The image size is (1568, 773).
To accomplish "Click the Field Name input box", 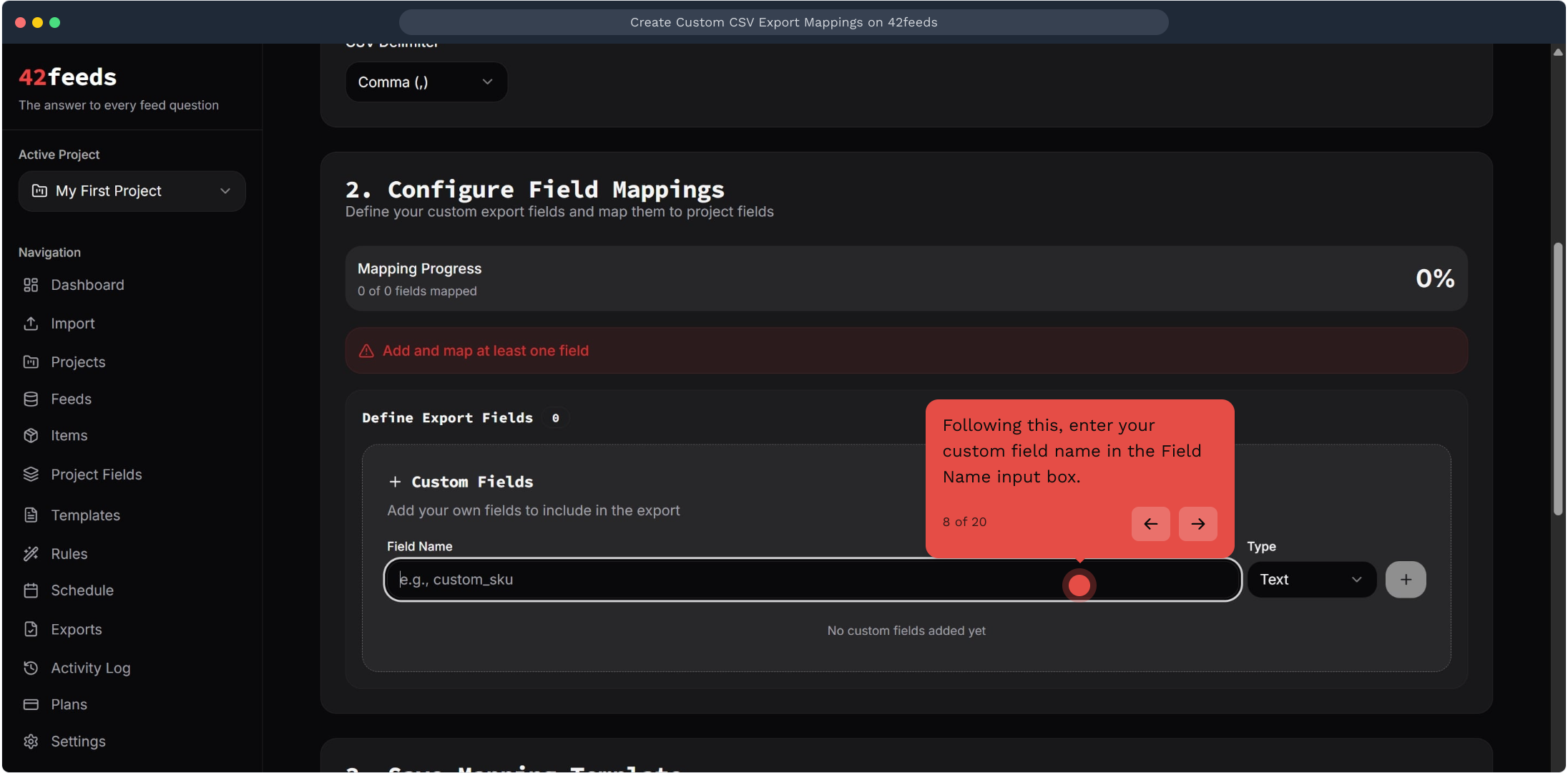I will 715,580.
